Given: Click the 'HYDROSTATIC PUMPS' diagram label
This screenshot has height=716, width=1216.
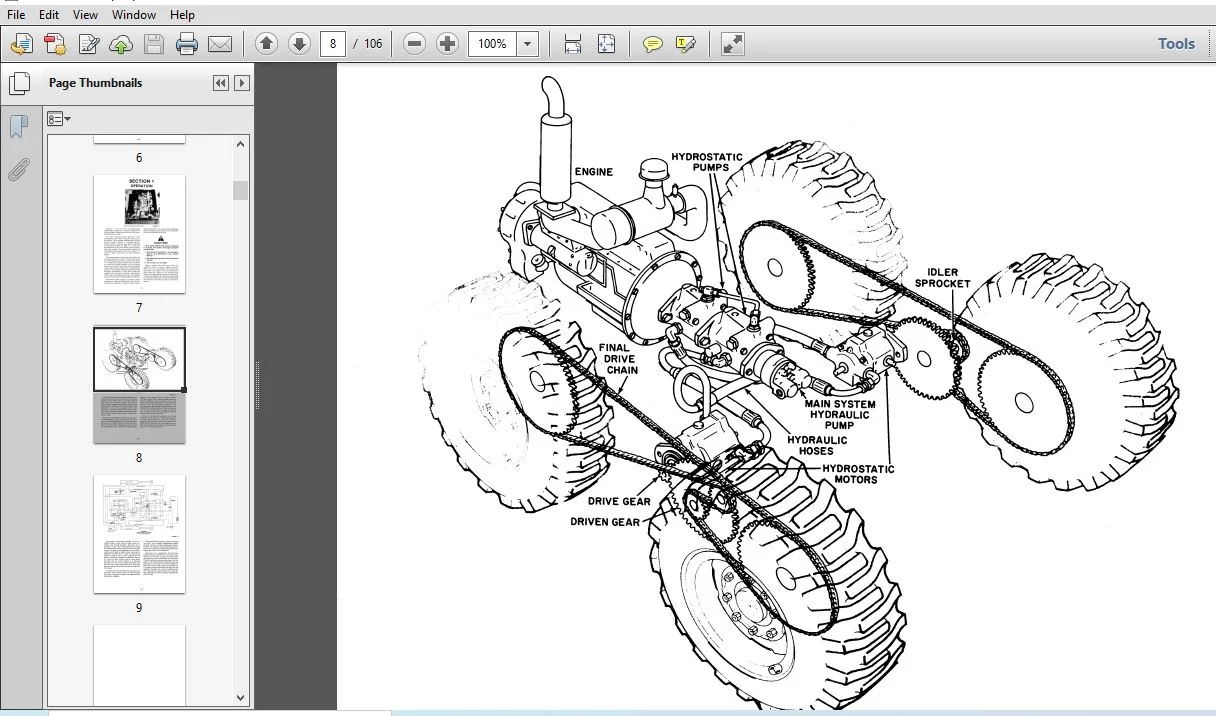Looking at the screenshot, I should tap(707, 162).
